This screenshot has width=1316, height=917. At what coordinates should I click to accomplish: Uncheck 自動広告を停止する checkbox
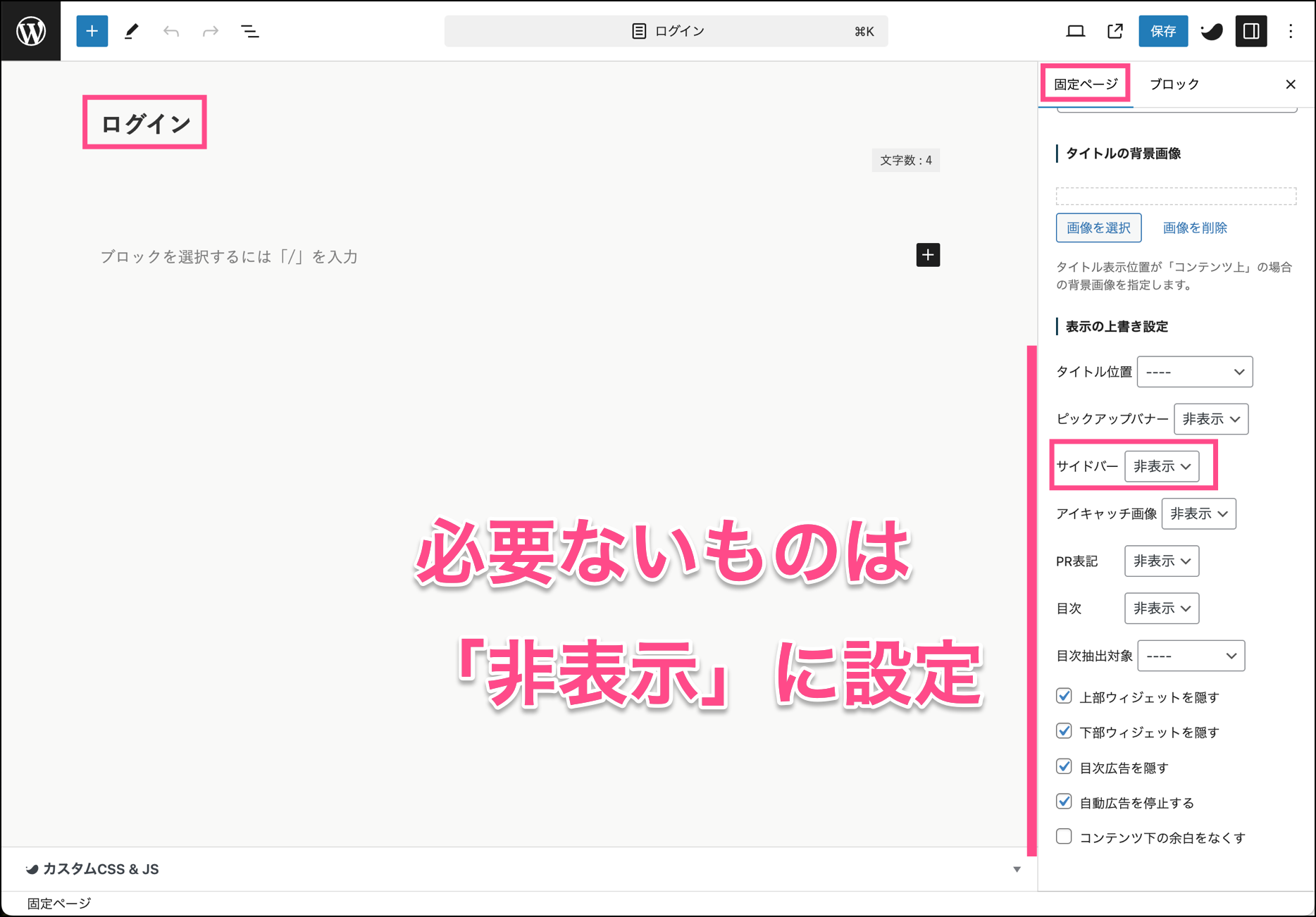point(1064,802)
